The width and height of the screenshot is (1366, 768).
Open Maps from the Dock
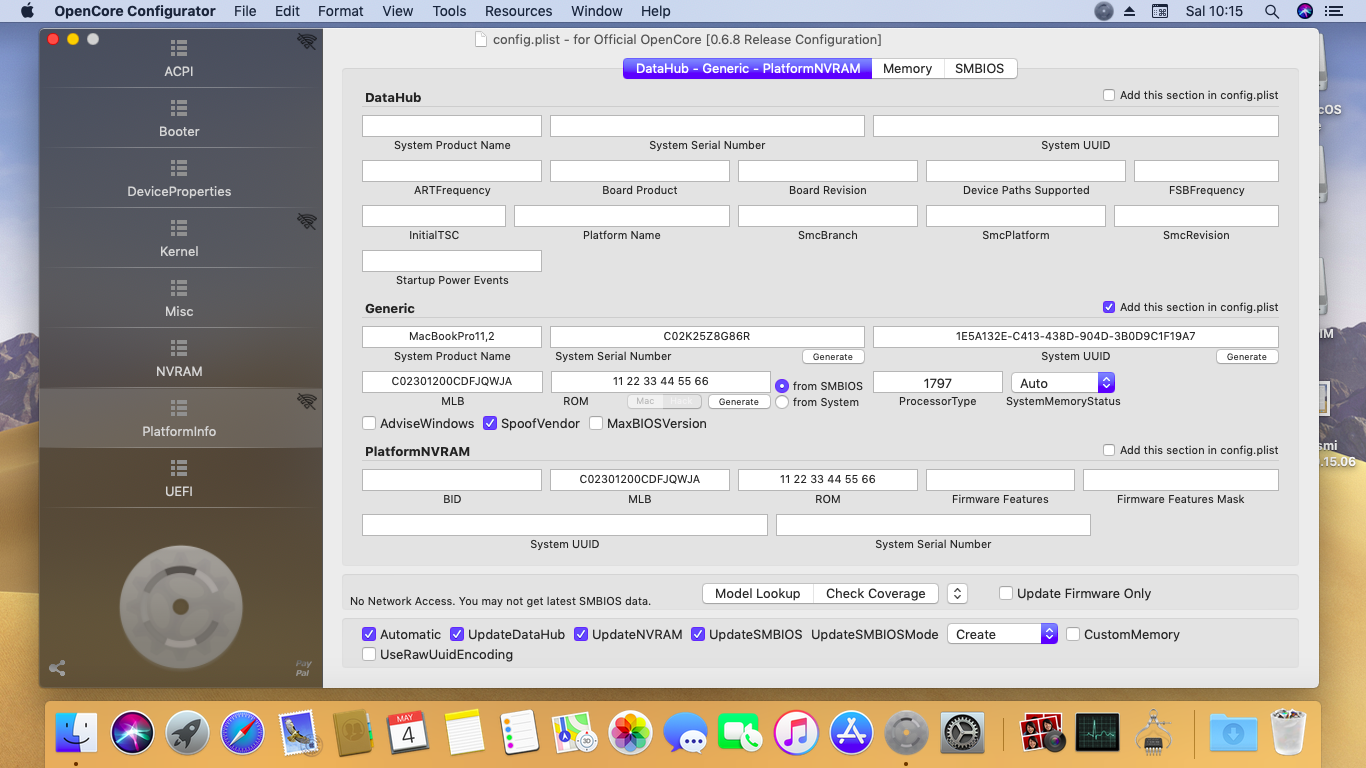[x=575, y=733]
